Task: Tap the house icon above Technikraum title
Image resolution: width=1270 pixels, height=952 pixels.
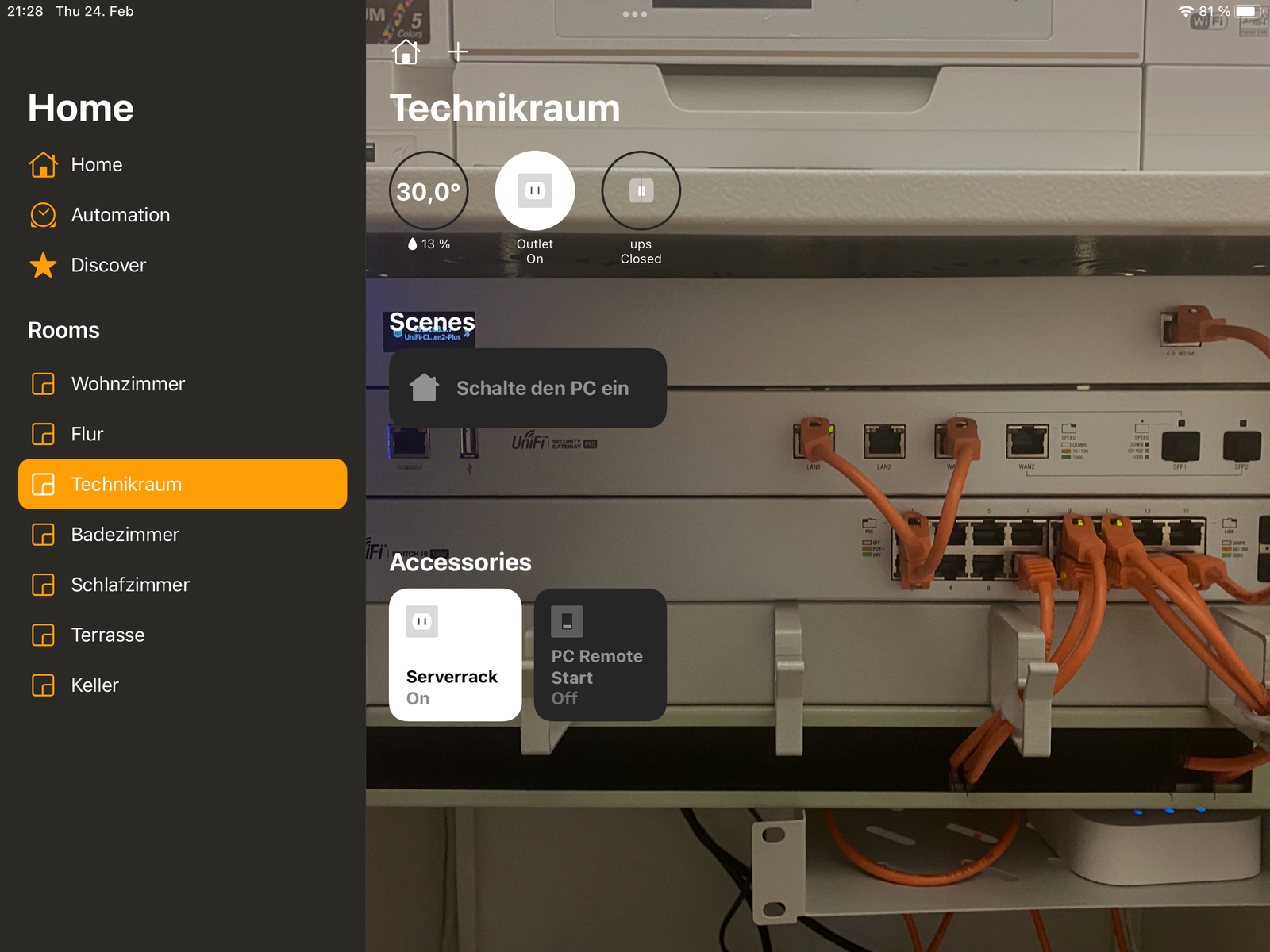Action: click(x=406, y=52)
